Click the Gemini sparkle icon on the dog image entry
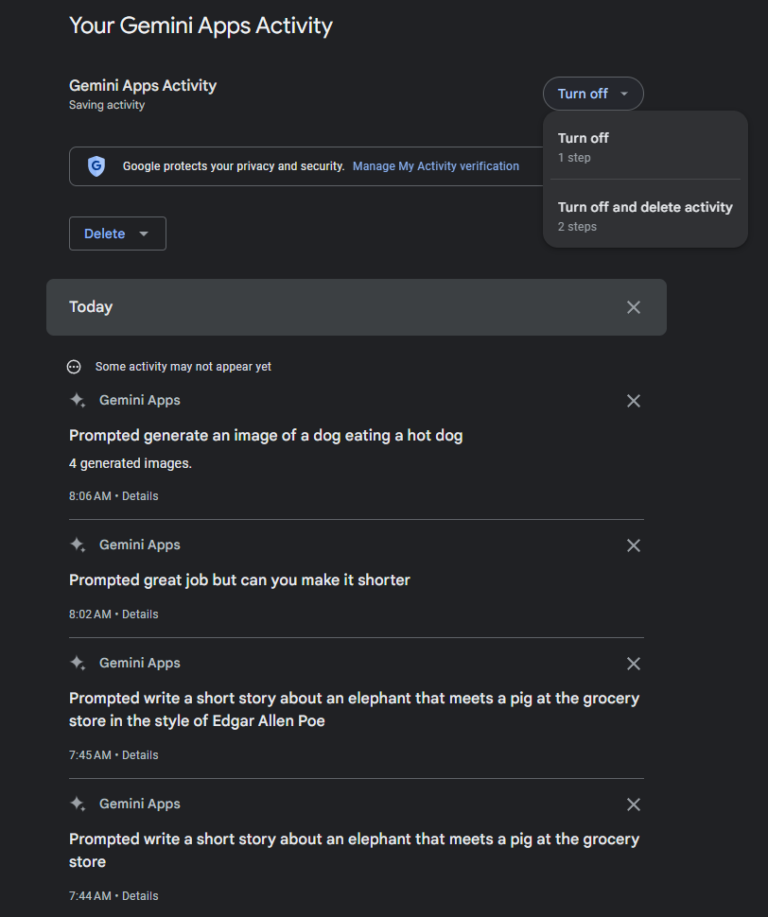The image size is (768, 917). pyautogui.click(x=77, y=400)
